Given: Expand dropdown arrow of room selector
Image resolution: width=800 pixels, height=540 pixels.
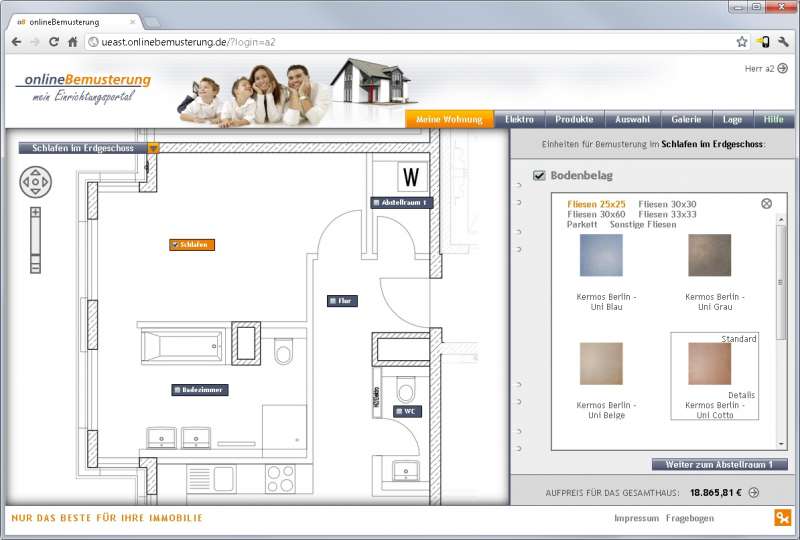Looking at the screenshot, I should tap(153, 148).
